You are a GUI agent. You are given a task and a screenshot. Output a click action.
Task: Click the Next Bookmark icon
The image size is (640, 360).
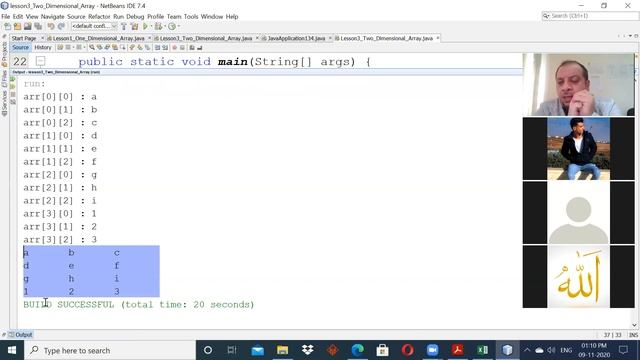pos(140,48)
